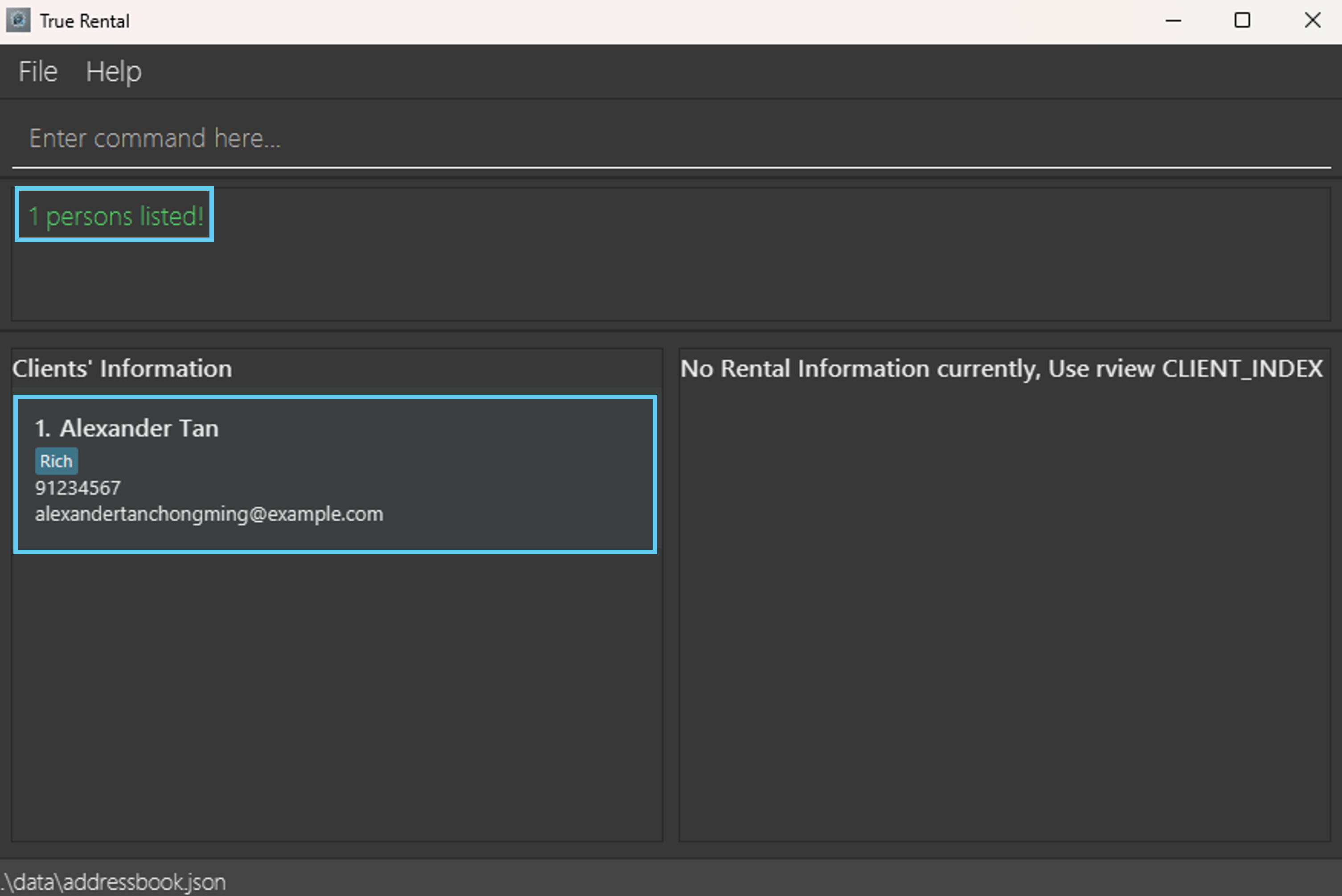Minimize the True Rental window
The height and width of the screenshot is (896, 1342).
(x=1173, y=20)
